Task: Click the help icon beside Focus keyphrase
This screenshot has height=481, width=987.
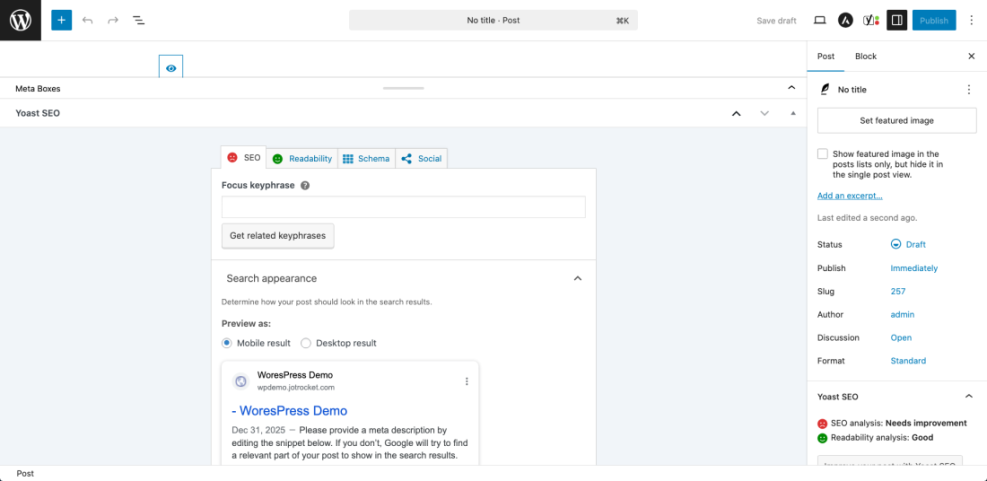Action: click(305, 186)
